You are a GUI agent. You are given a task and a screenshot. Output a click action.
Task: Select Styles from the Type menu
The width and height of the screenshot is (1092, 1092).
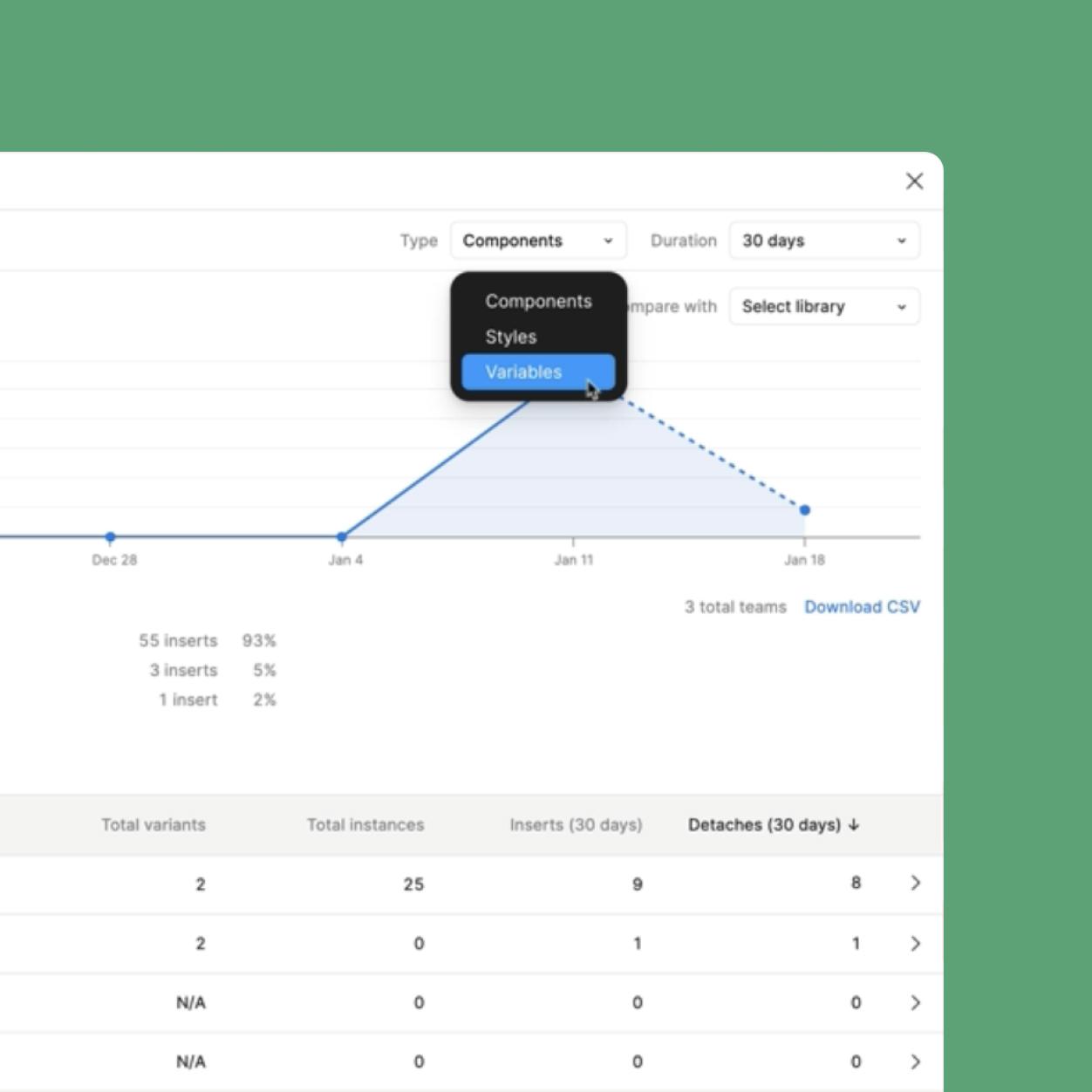(511, 337)
